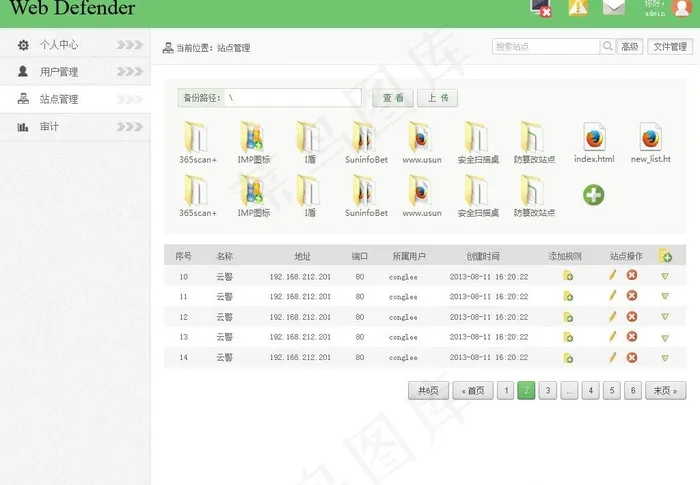Click the search magnifier icon
This screenshot has width=700, height=485.
pos(607,46)
